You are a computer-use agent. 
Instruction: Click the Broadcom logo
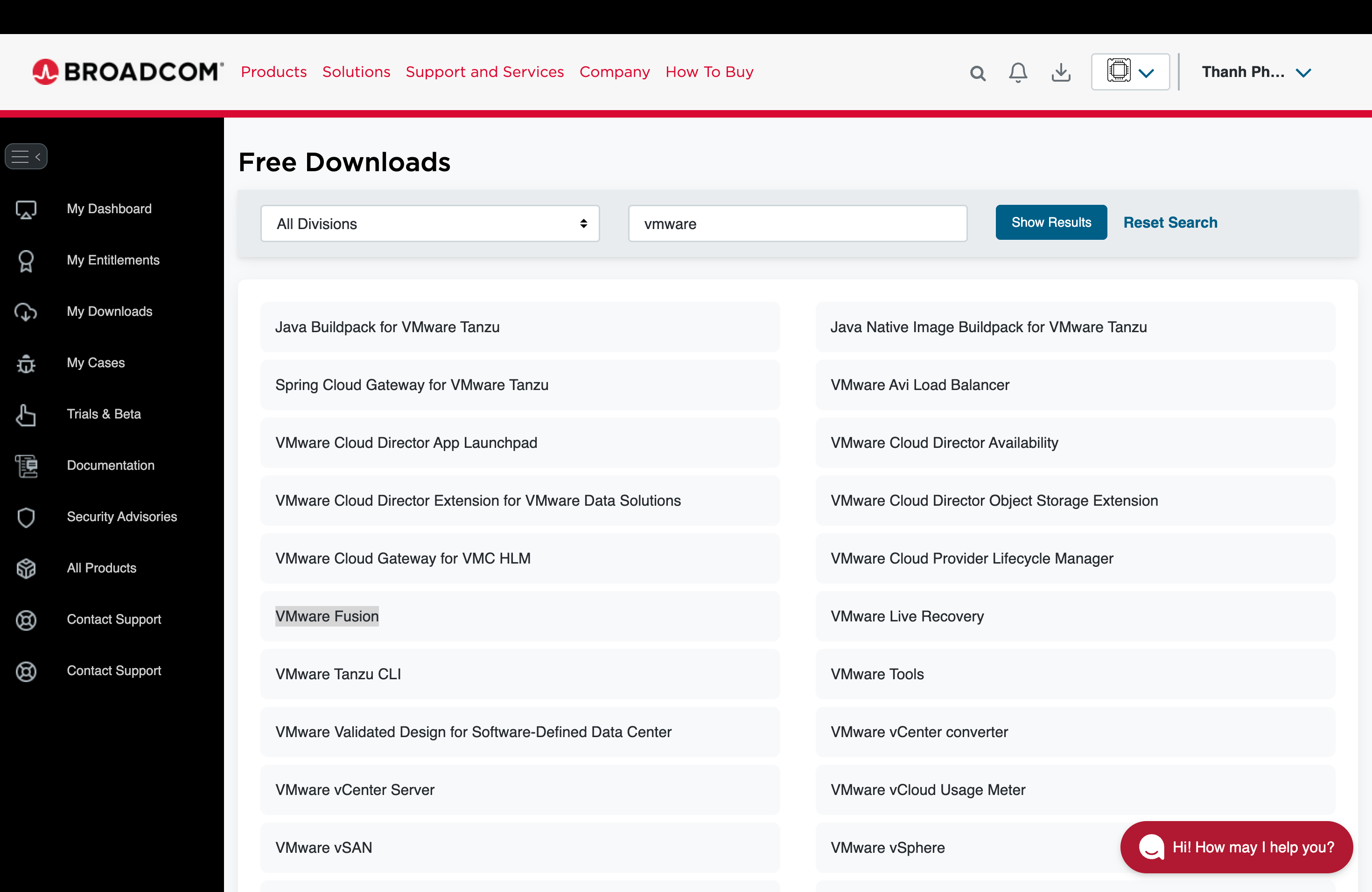tap(127, 71)
